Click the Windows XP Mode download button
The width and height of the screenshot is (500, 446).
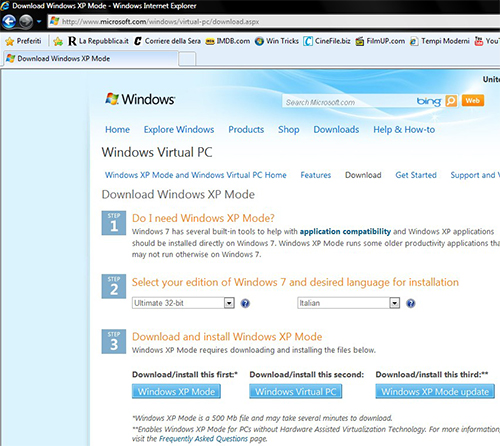(x=176, y=391)
